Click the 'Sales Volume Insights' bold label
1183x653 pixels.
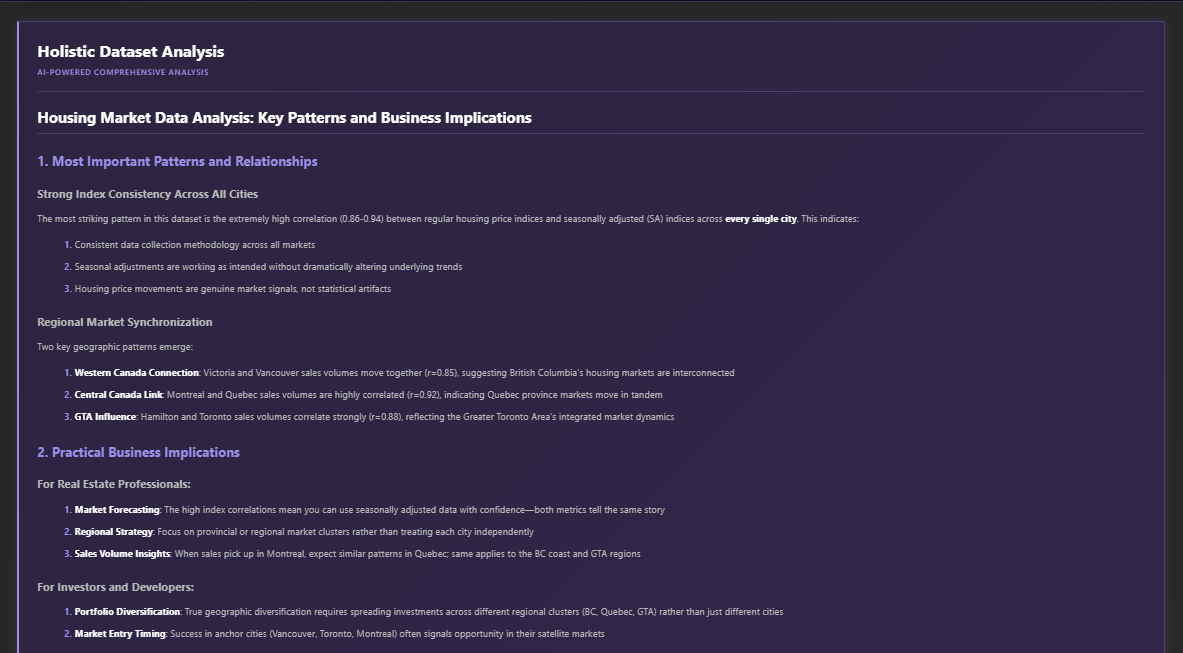pyautogui.click(x=122, y=554)
